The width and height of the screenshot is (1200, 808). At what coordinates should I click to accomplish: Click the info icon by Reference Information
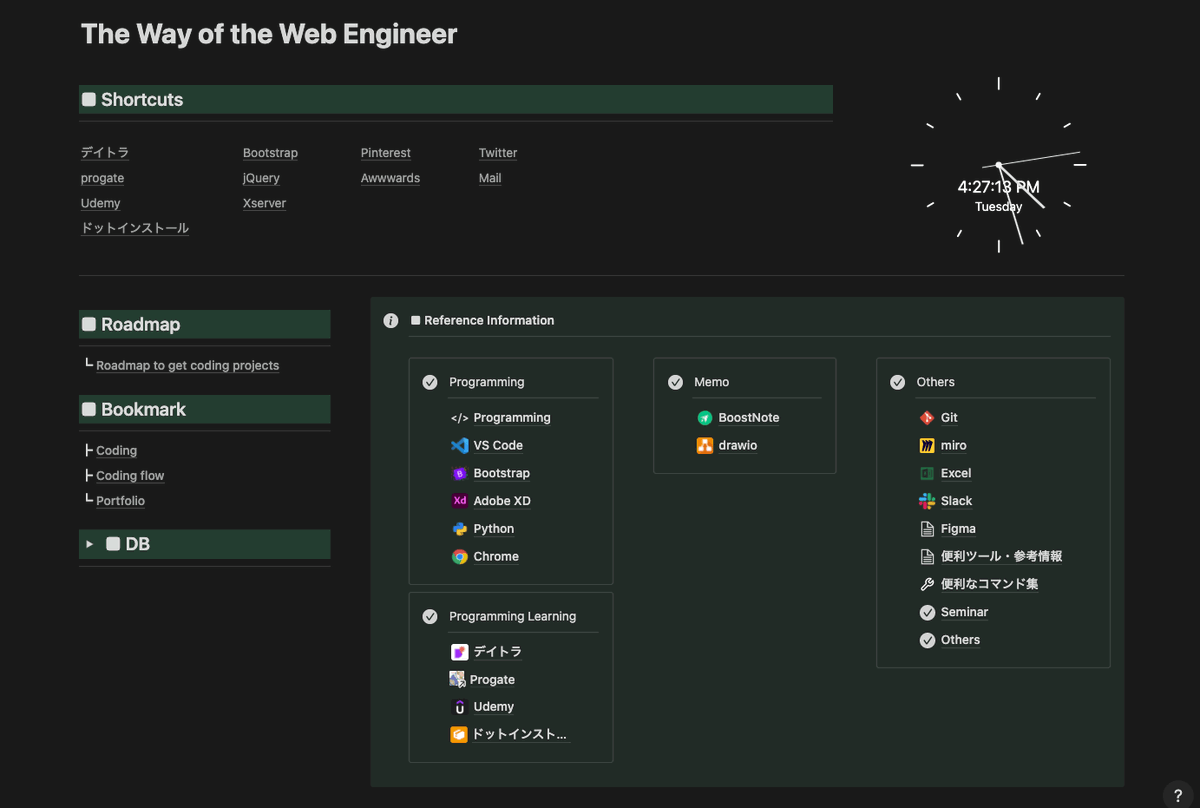click(391, 321)
